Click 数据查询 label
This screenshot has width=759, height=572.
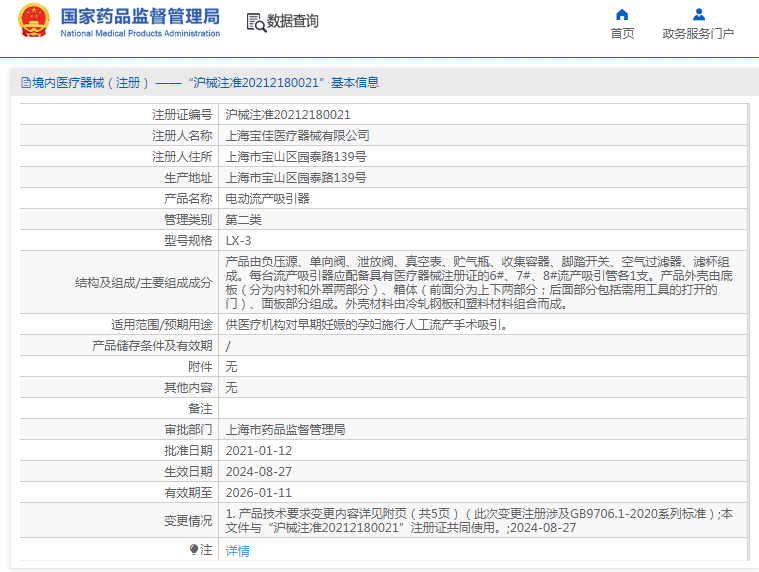(292, 21)
